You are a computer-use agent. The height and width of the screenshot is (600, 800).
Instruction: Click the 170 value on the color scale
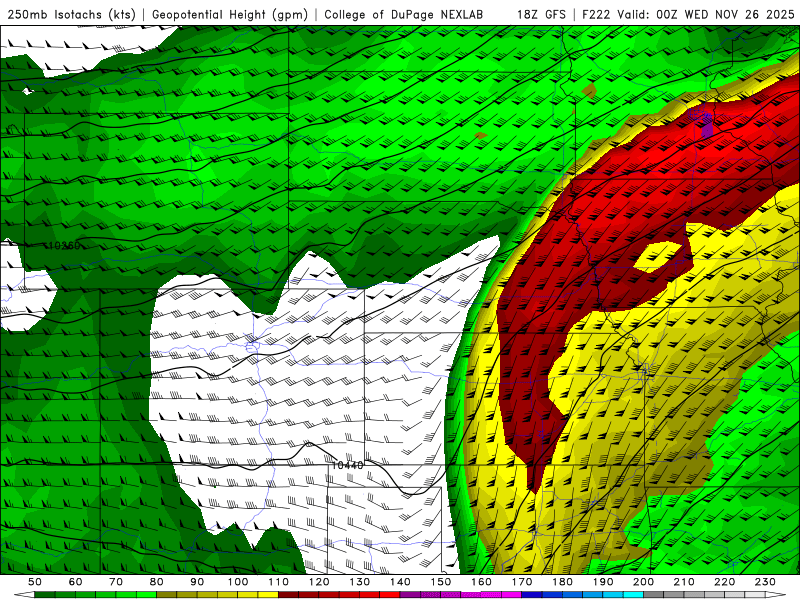tap(522, 582)
